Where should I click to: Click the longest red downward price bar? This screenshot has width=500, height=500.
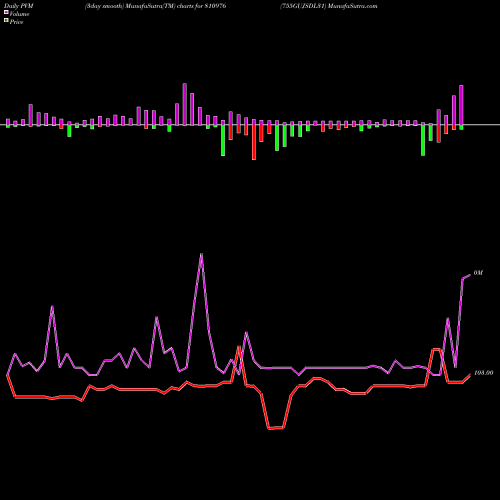254,142
